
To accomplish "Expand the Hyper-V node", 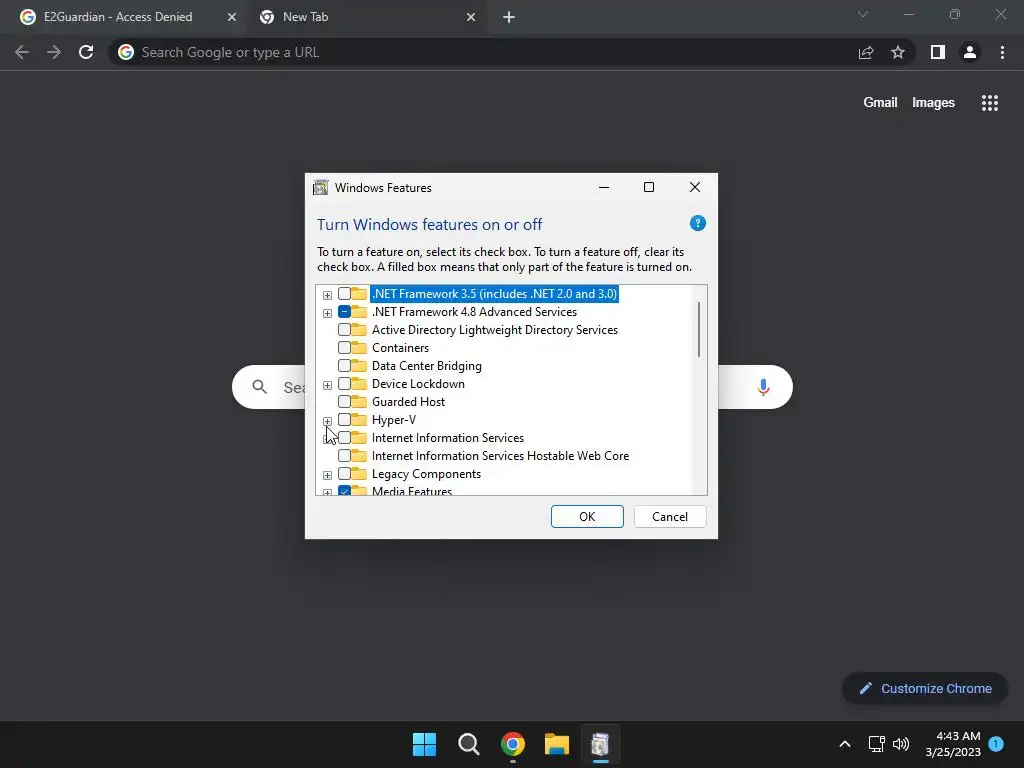I will coord(327,421).
